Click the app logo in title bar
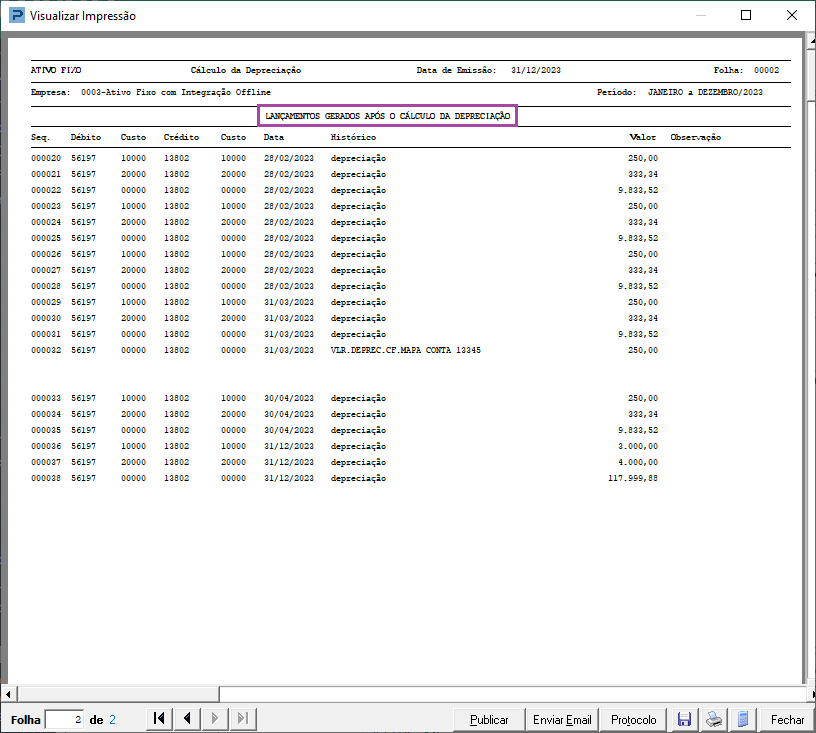The width and height of the screenshot is (816, 733). 14,16
